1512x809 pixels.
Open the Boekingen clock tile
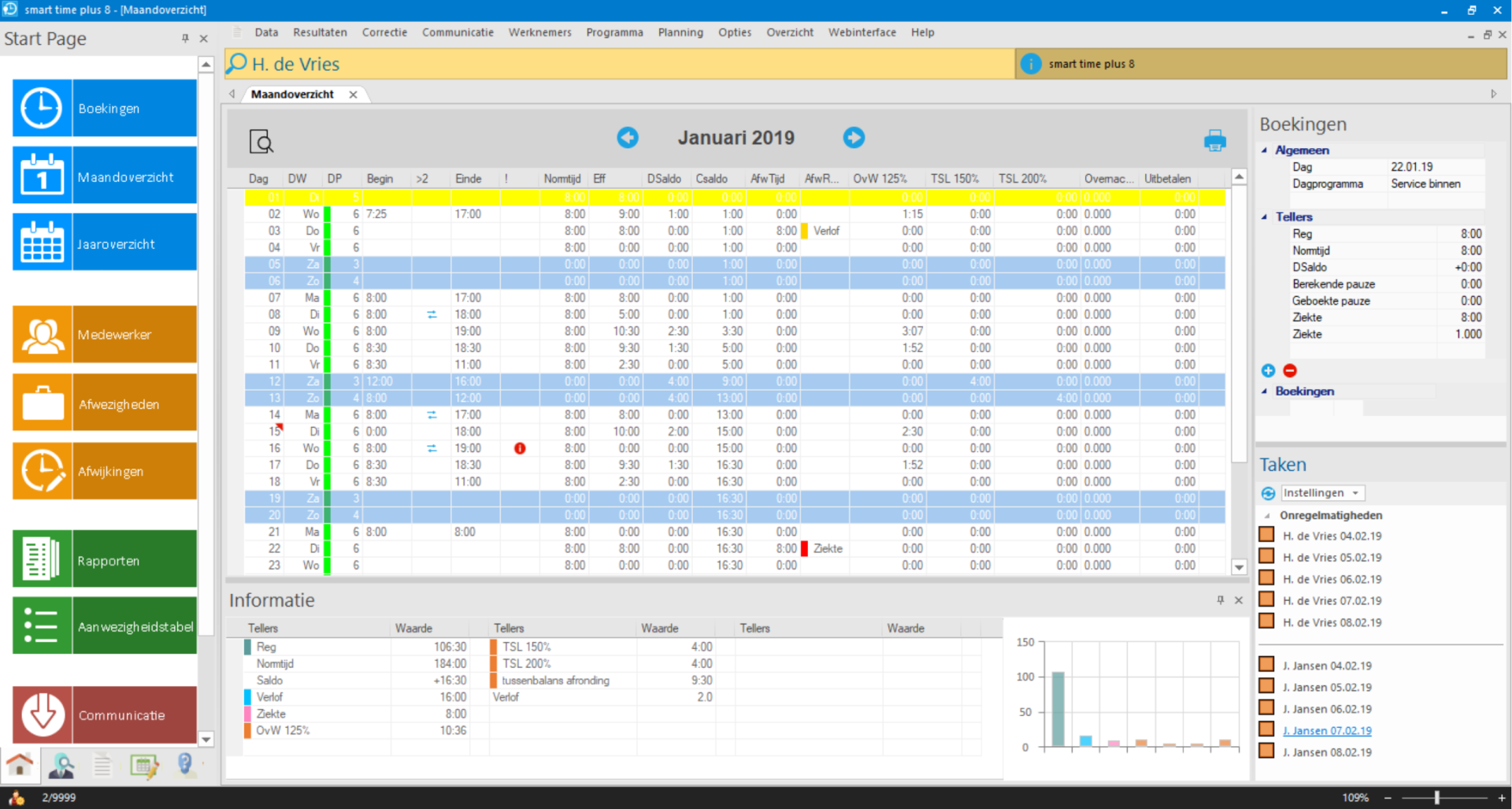pos(105,108)
